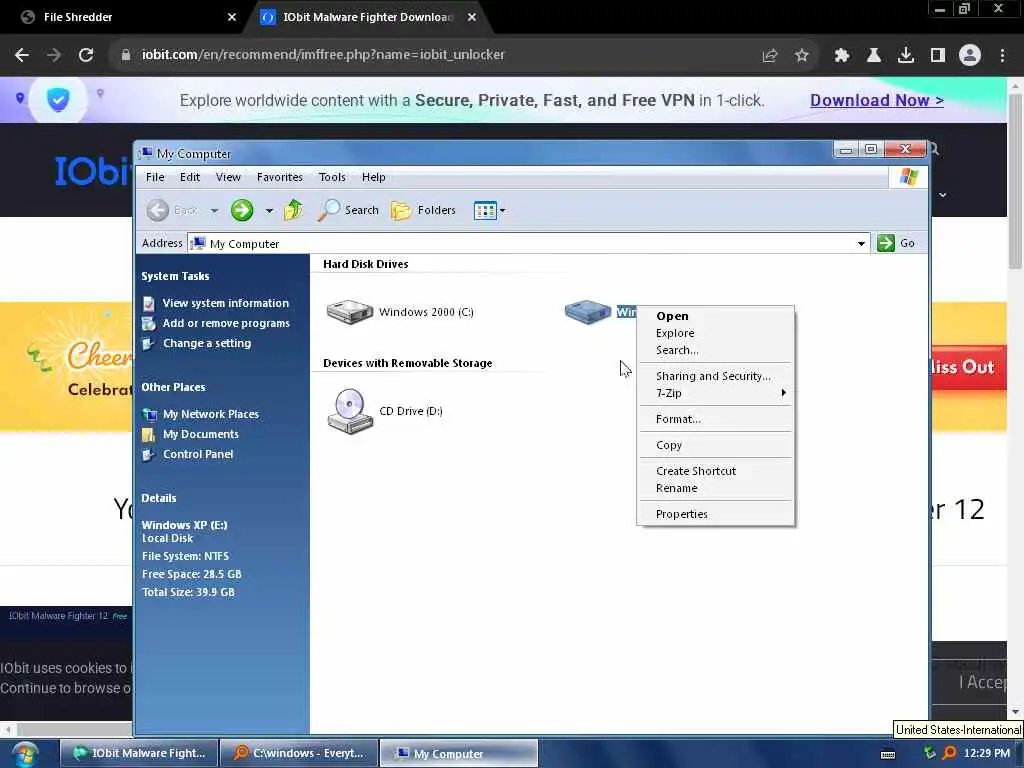Click the Up folder icon in toolbar

[294, 210]
